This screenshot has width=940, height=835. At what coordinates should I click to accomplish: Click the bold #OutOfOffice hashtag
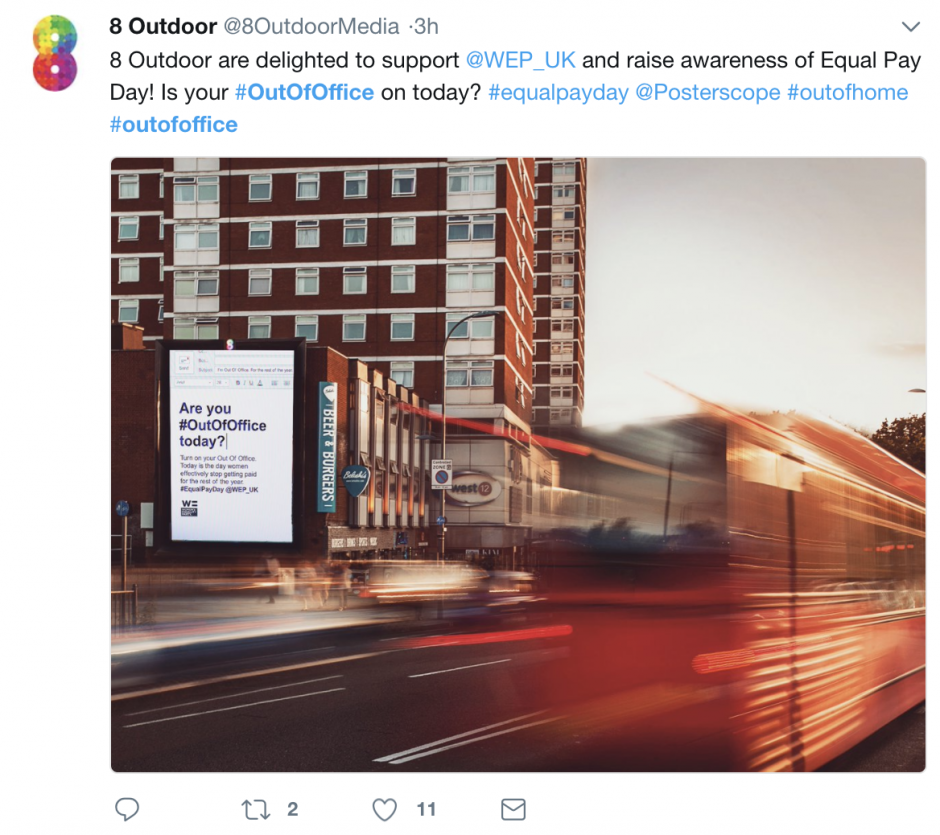[305, 92]
